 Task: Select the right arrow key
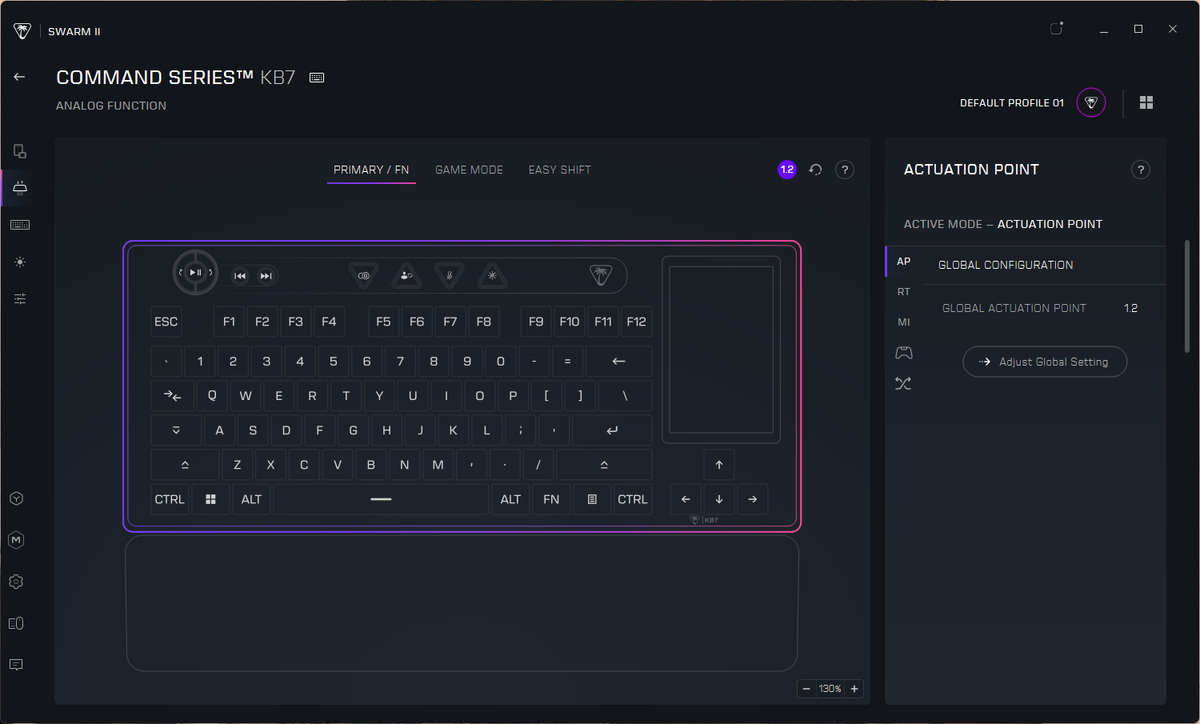[x=752, y=499]
